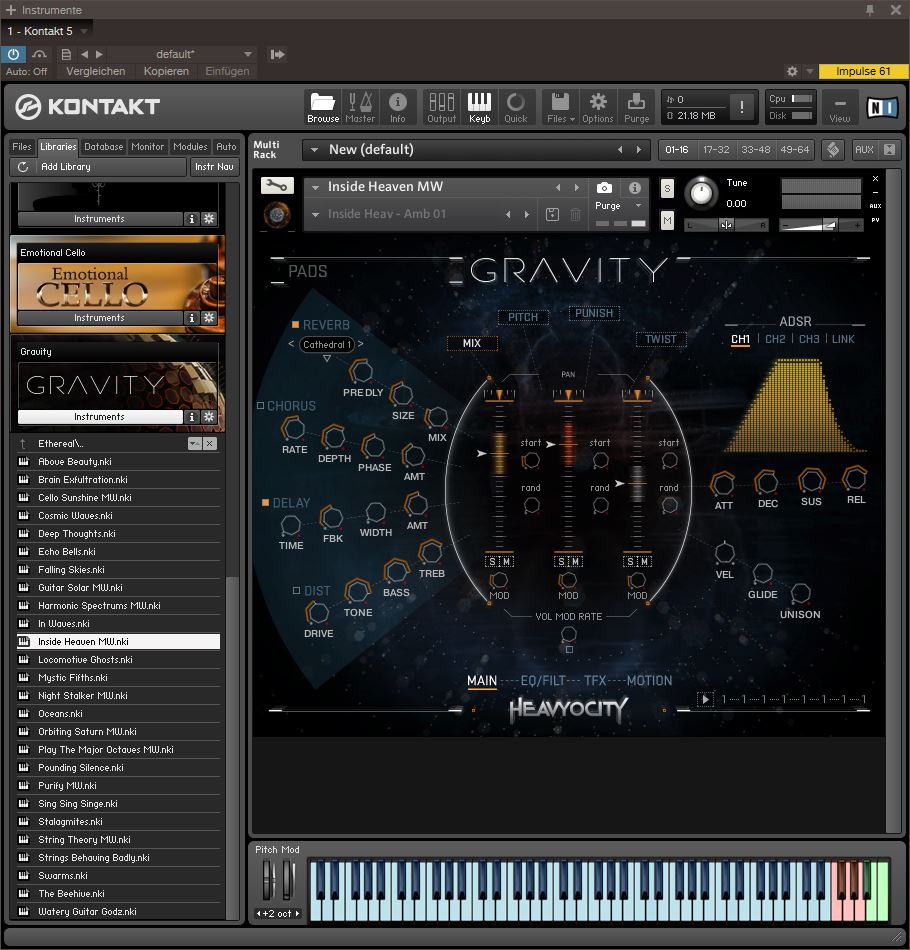Click the Vergleichen button

click(96, 71)
